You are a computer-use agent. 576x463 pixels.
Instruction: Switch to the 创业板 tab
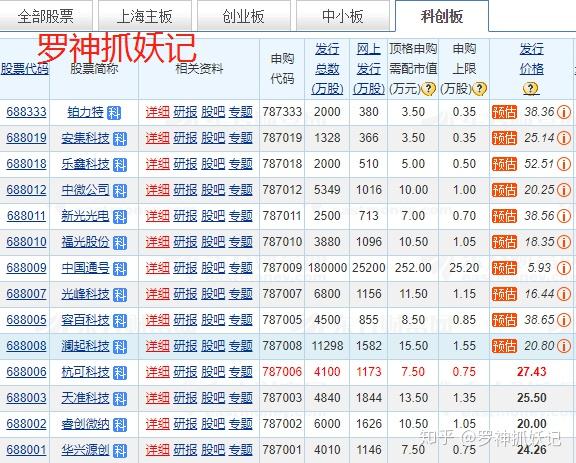[x=244, y=17]
